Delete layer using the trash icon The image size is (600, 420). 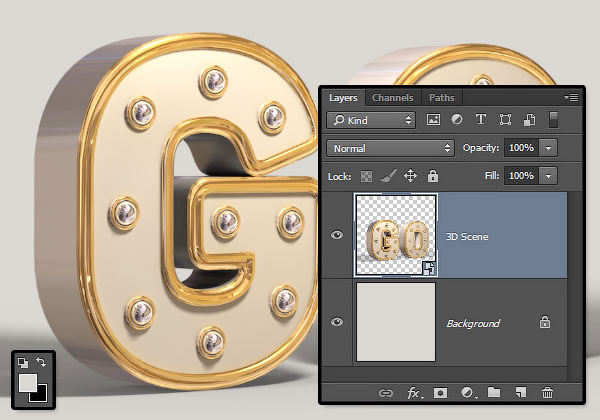click(546, 393)
